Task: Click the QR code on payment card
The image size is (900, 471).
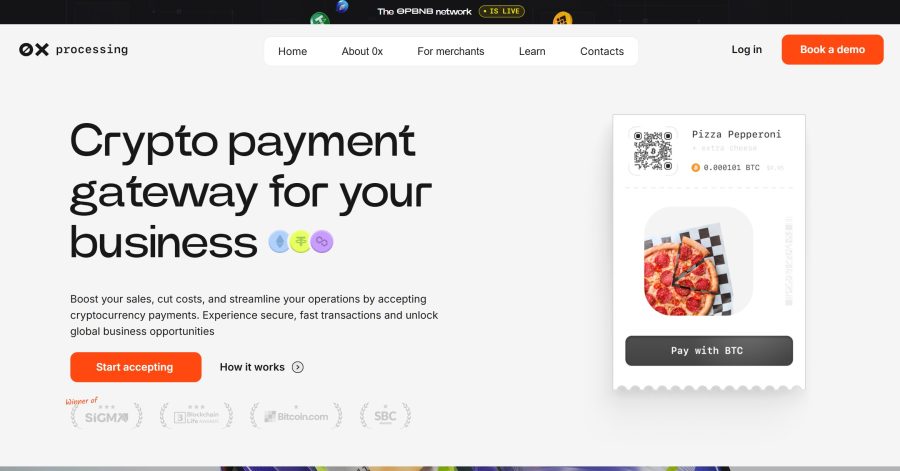Action: point(653,151)
